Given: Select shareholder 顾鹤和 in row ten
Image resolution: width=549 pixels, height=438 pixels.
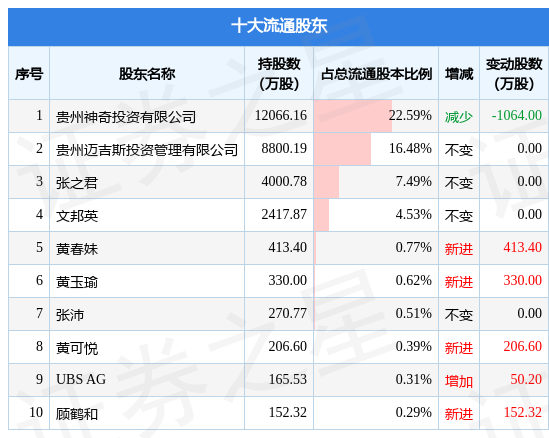Looking at the screenshot, I should [77, 414].
